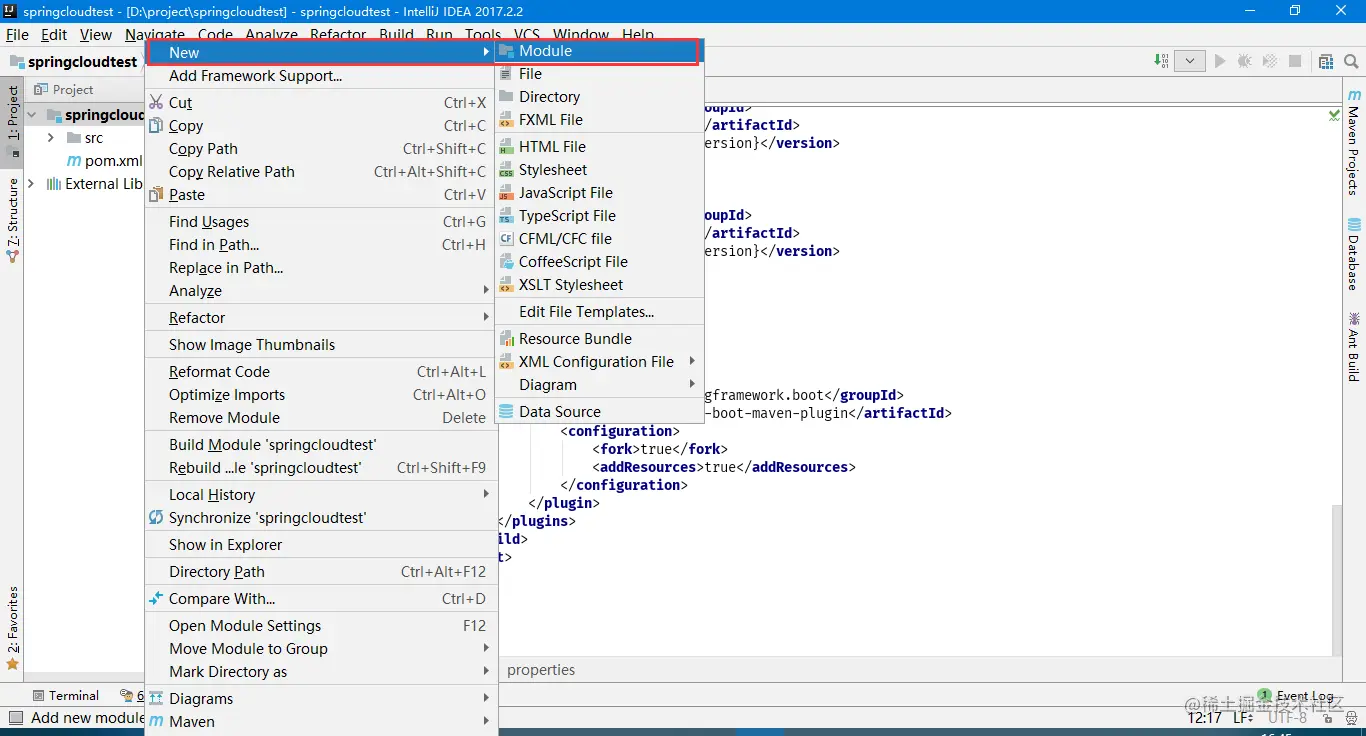Expand the src folder in Project tree

click(x=51, y=138)
